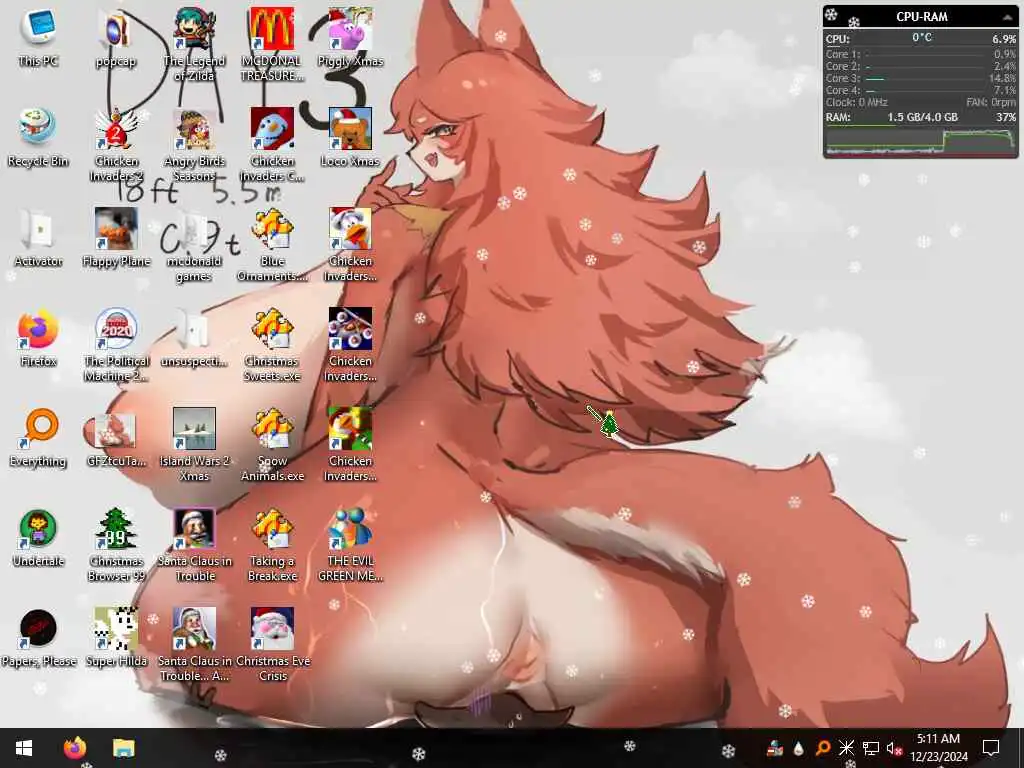Select the Undertale desktop shortcut
The height and width of the screenshot is (768, 1024).
[38, 538]
